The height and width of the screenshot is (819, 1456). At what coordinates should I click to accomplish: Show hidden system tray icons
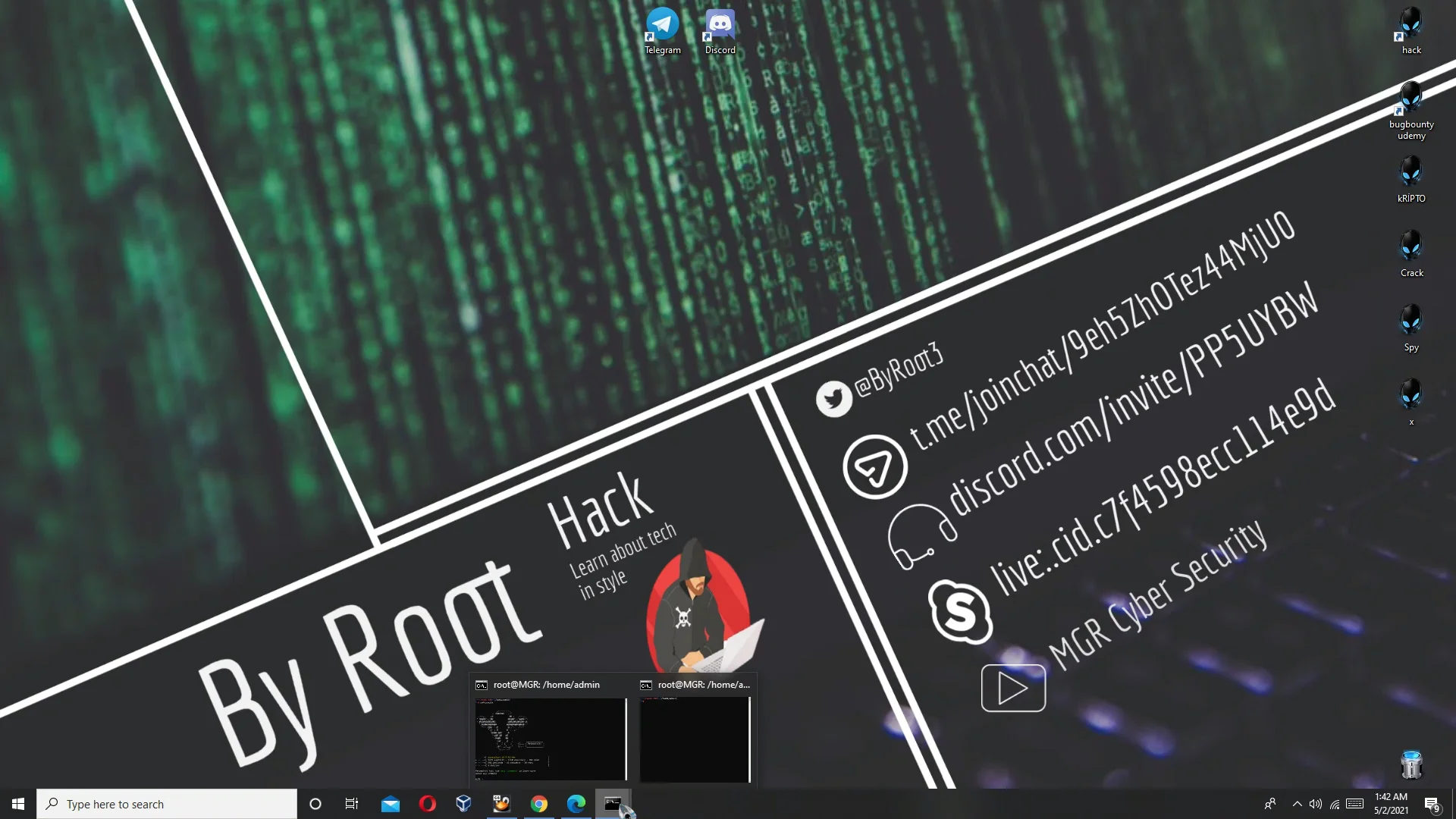1297,804
